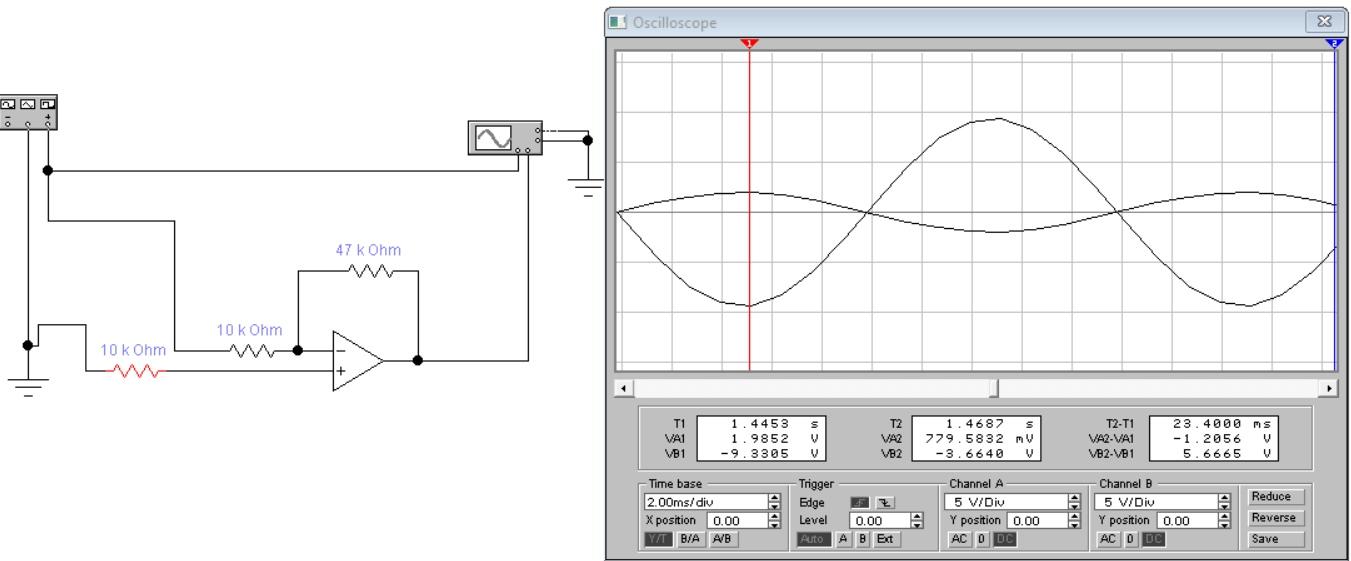
Task: Switch display mode to Y/T
Action: [x=658, y=539]
